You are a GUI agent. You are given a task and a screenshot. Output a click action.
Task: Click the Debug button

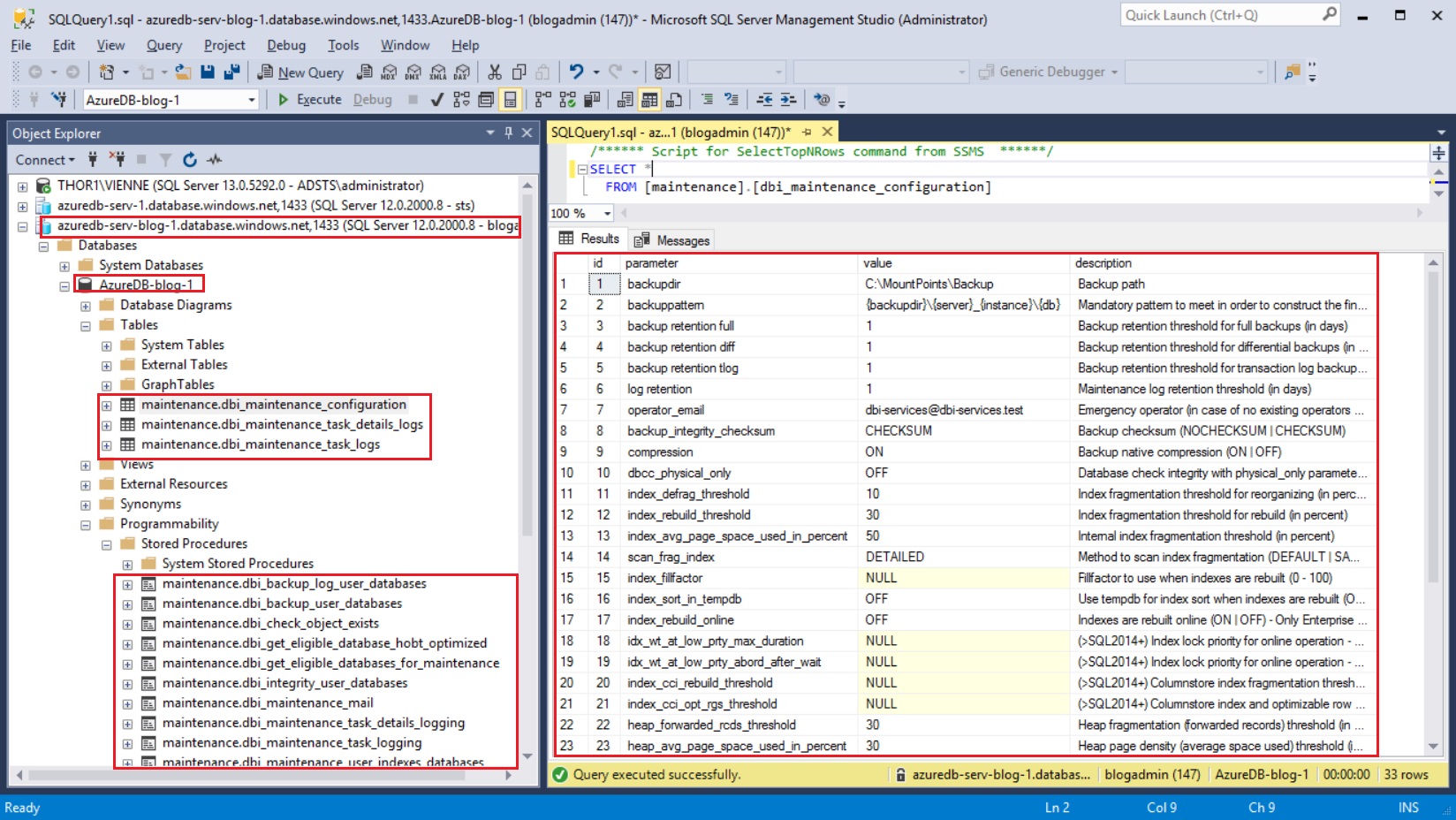coord(372,100)
